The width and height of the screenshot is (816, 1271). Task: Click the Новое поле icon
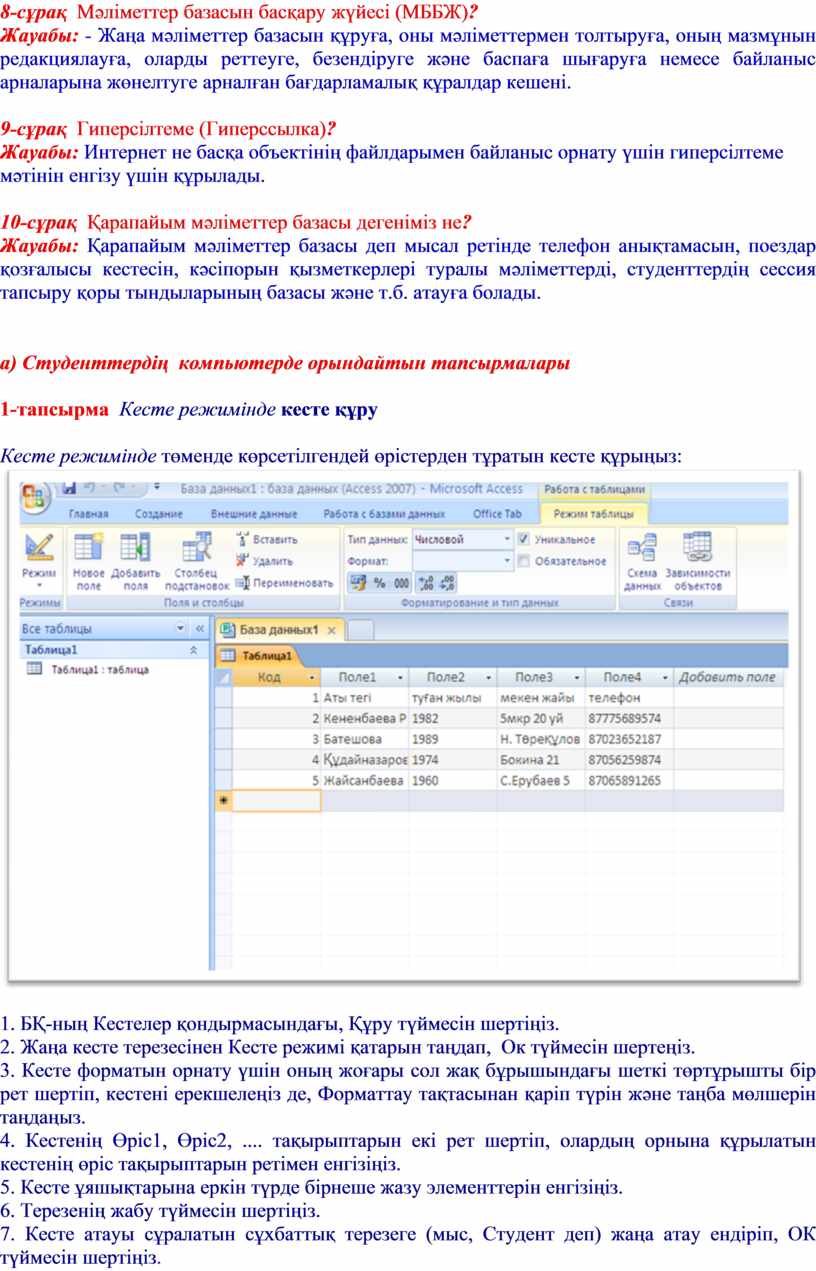point(89,558)
